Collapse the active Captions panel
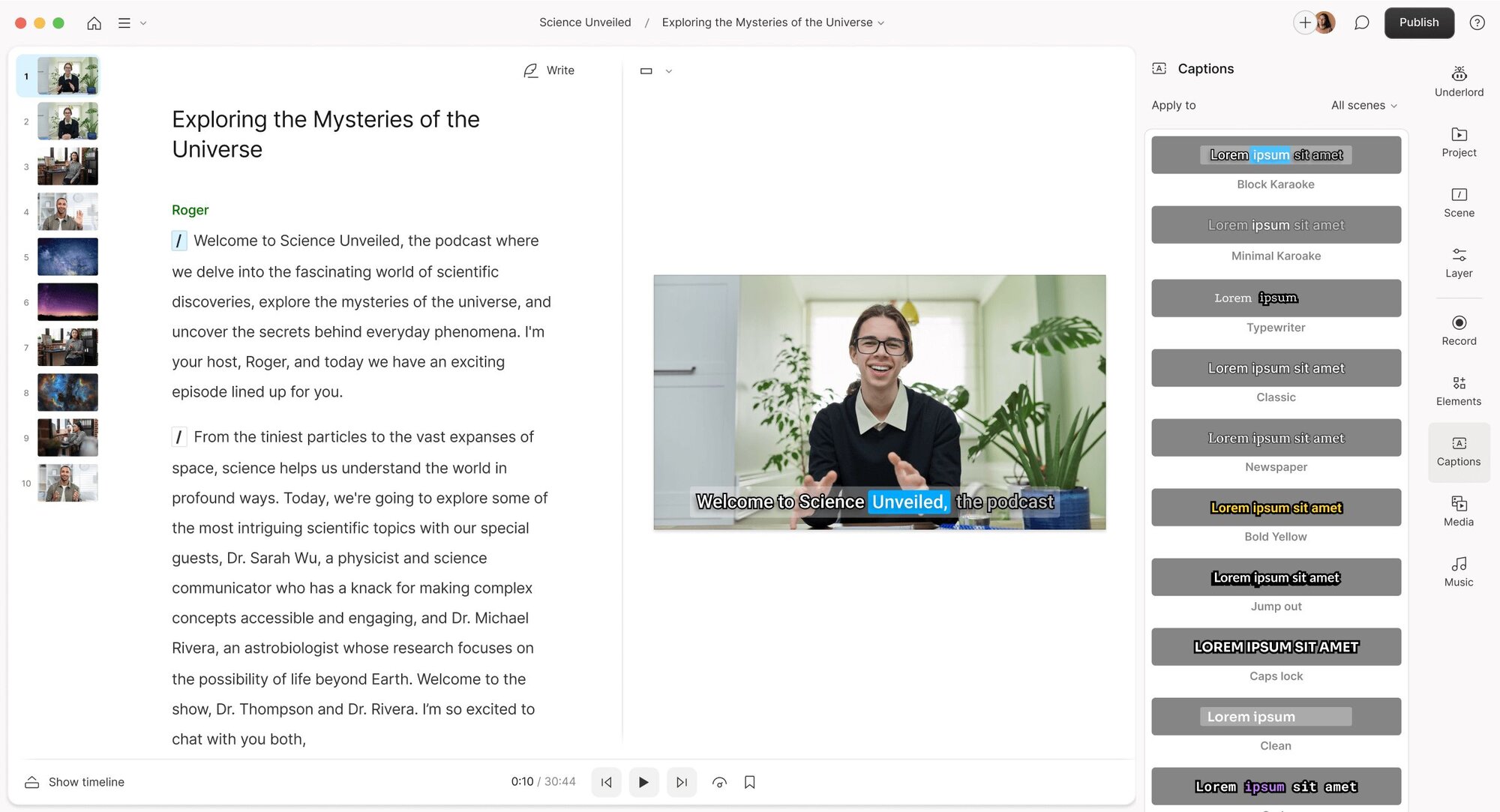Screen dimensions: 1500x812 pyautogui.click(x=1458, y=452)
